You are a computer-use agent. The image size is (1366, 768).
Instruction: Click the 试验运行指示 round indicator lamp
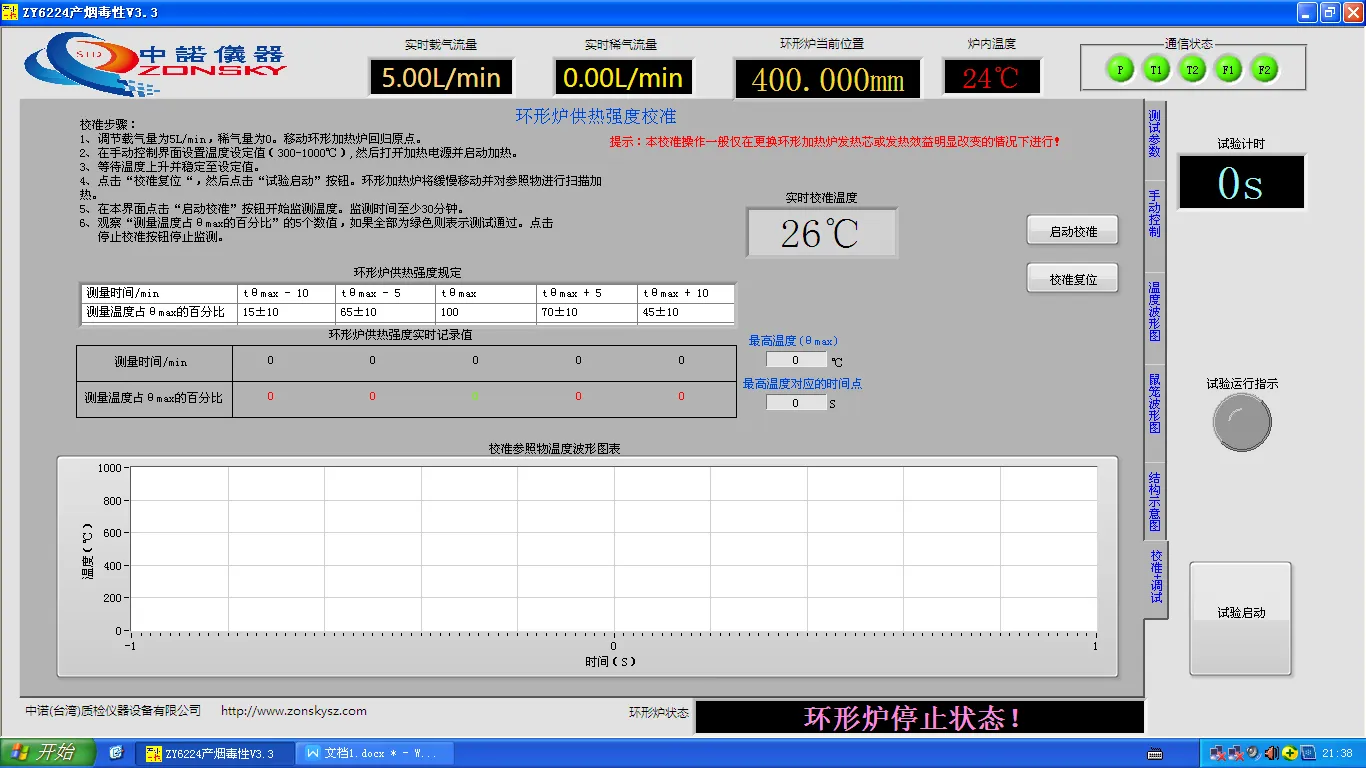tap(1241, 422)
